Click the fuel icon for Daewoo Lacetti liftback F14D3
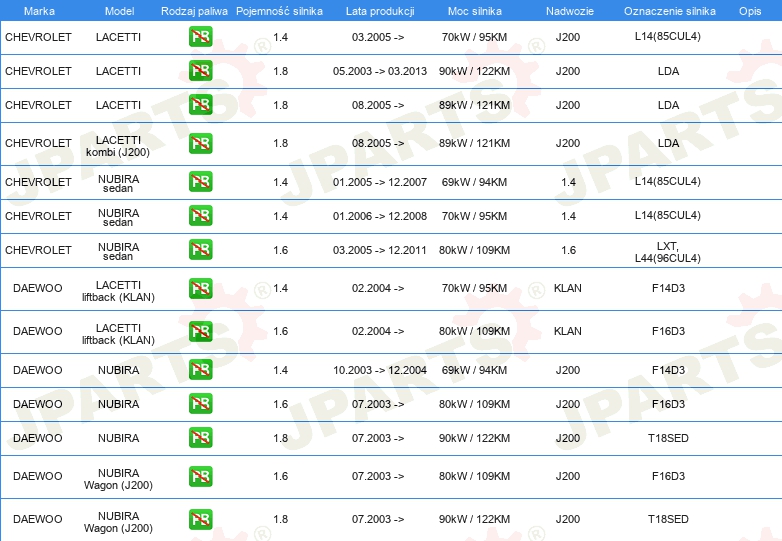 click(200, 288)
